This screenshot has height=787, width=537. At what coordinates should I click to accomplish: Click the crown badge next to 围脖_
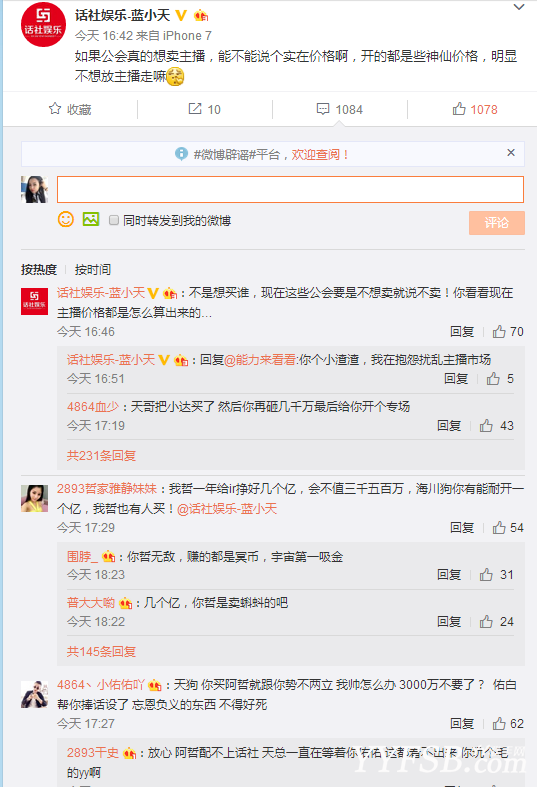[x=108, y=556]
